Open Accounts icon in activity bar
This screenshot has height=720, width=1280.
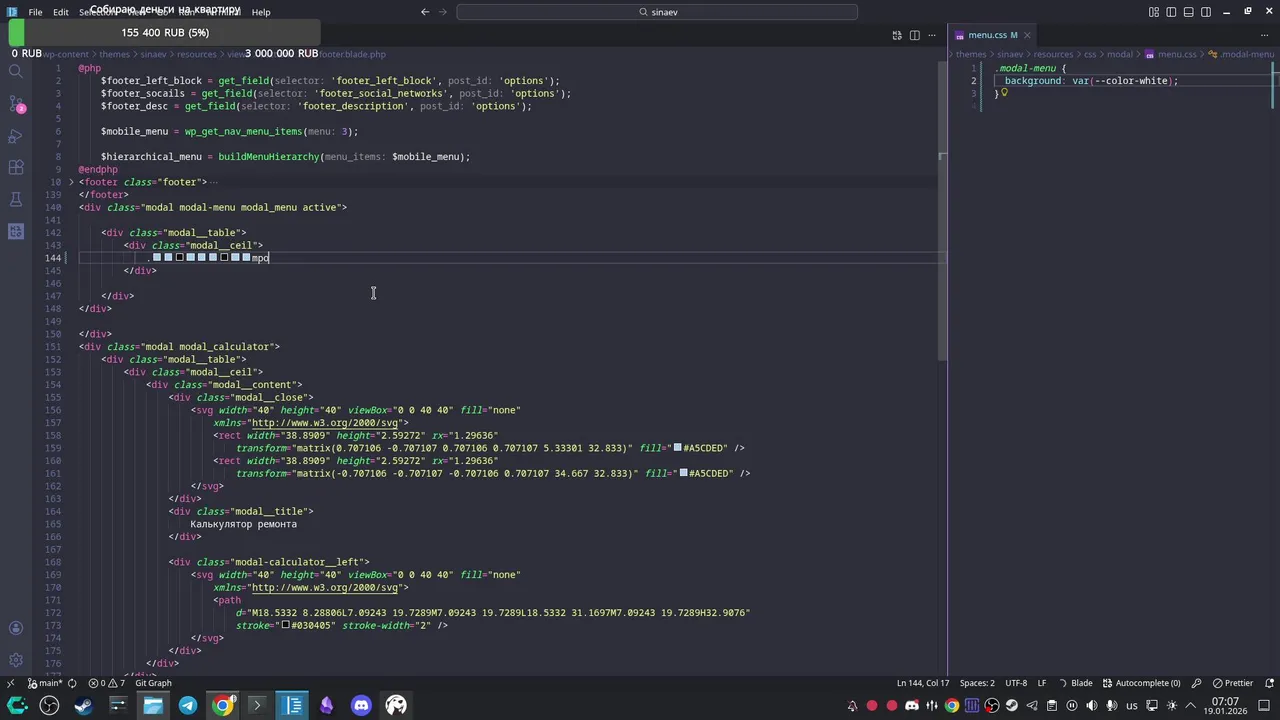pyautogui.click(x=15, y=628)
